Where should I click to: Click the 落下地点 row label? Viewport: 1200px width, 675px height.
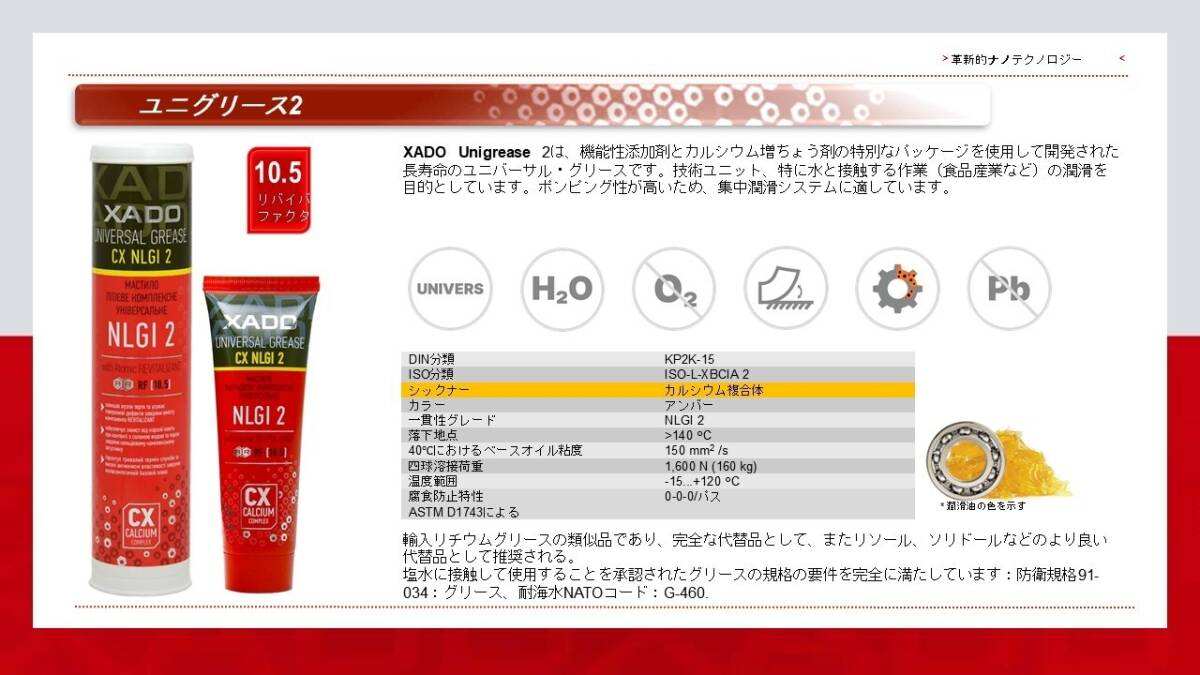(x=432, y=435)
